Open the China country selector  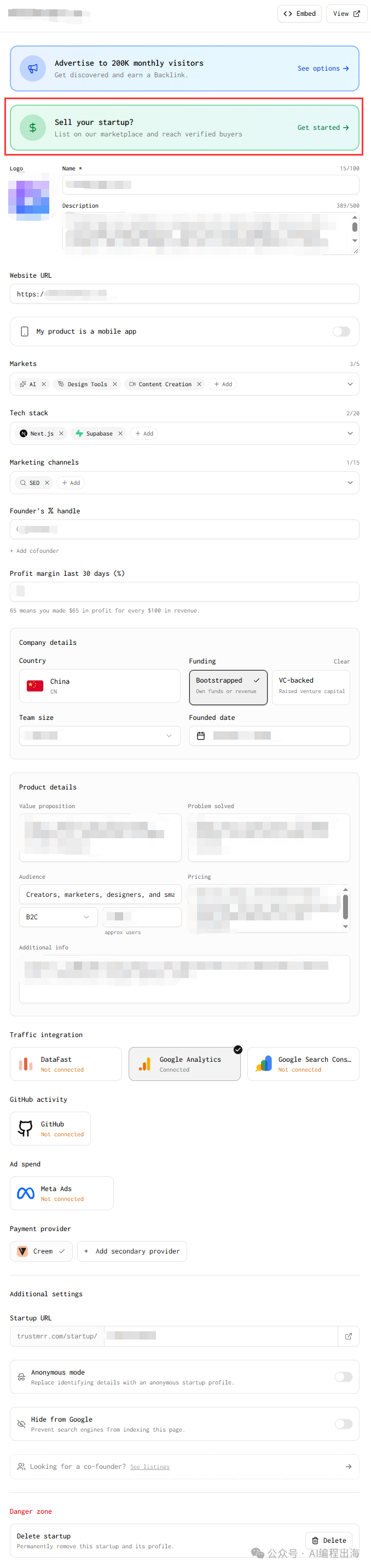100,686
